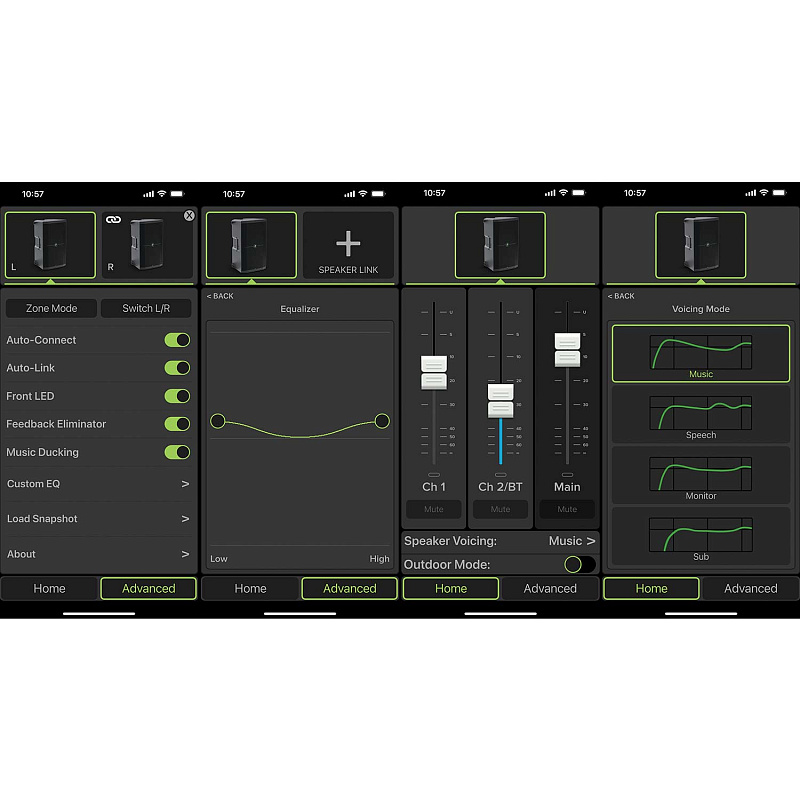Switch to Home tab in settings screen
Viewport: 800px width, 800px height.
pos(49,589)
